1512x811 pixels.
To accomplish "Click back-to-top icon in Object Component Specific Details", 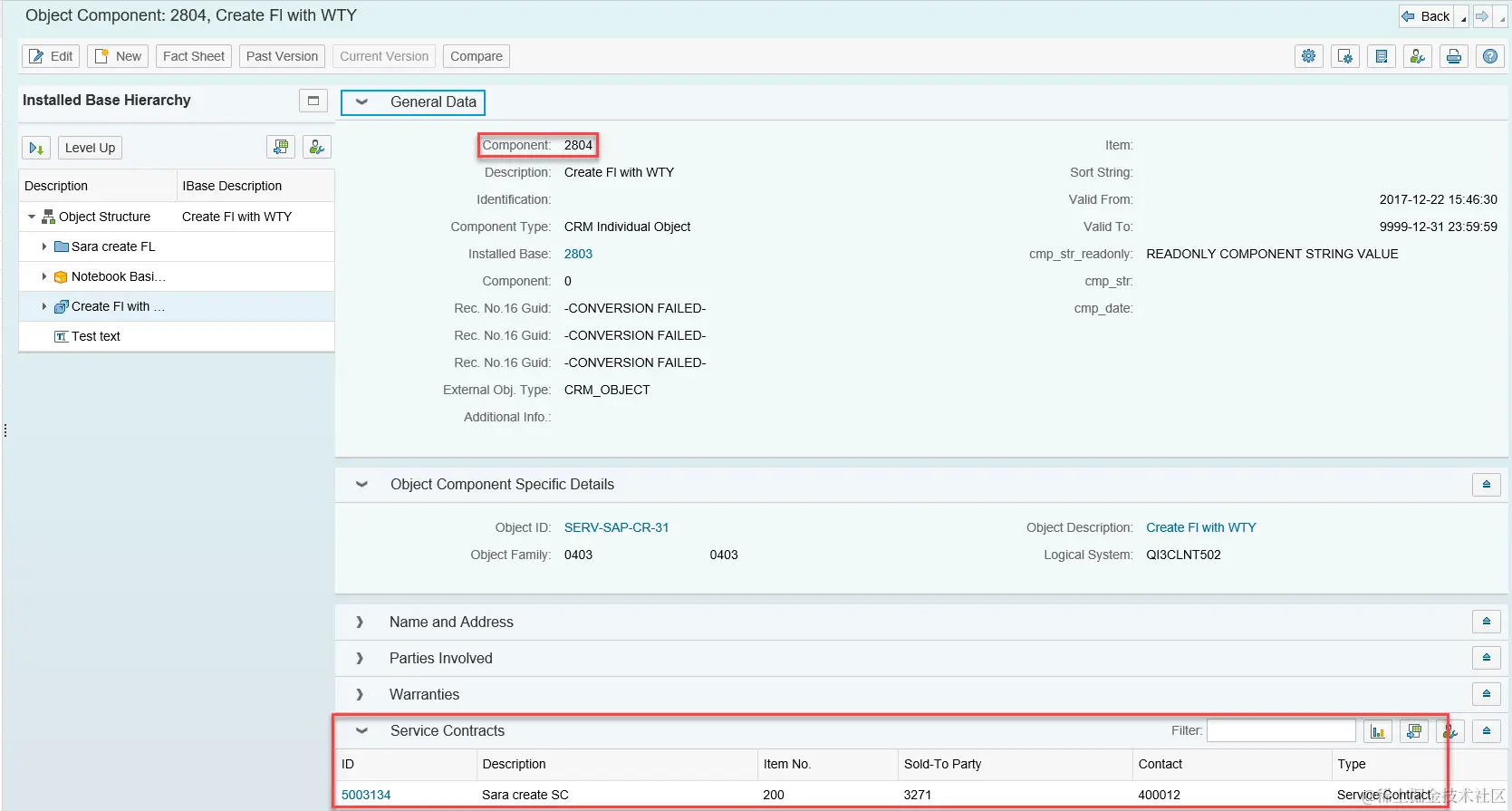I will pyautogui.click(x=1487, y=485).
